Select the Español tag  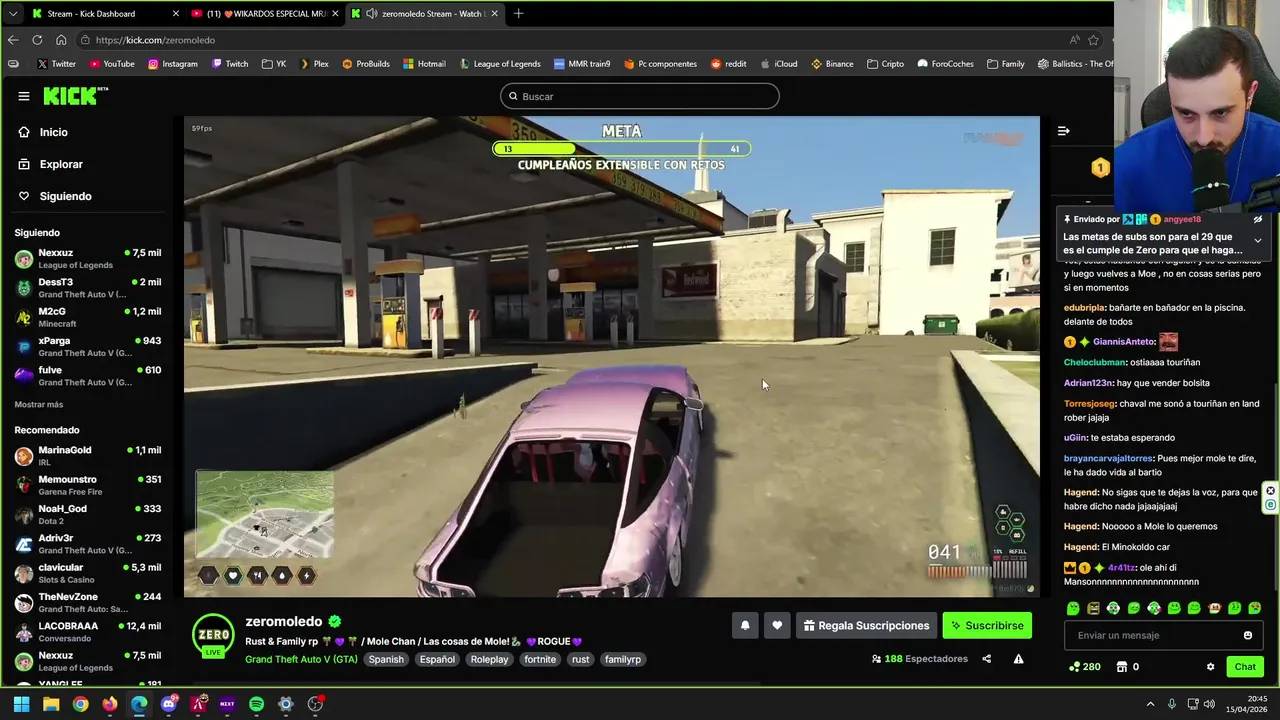[x=437, y=659]
